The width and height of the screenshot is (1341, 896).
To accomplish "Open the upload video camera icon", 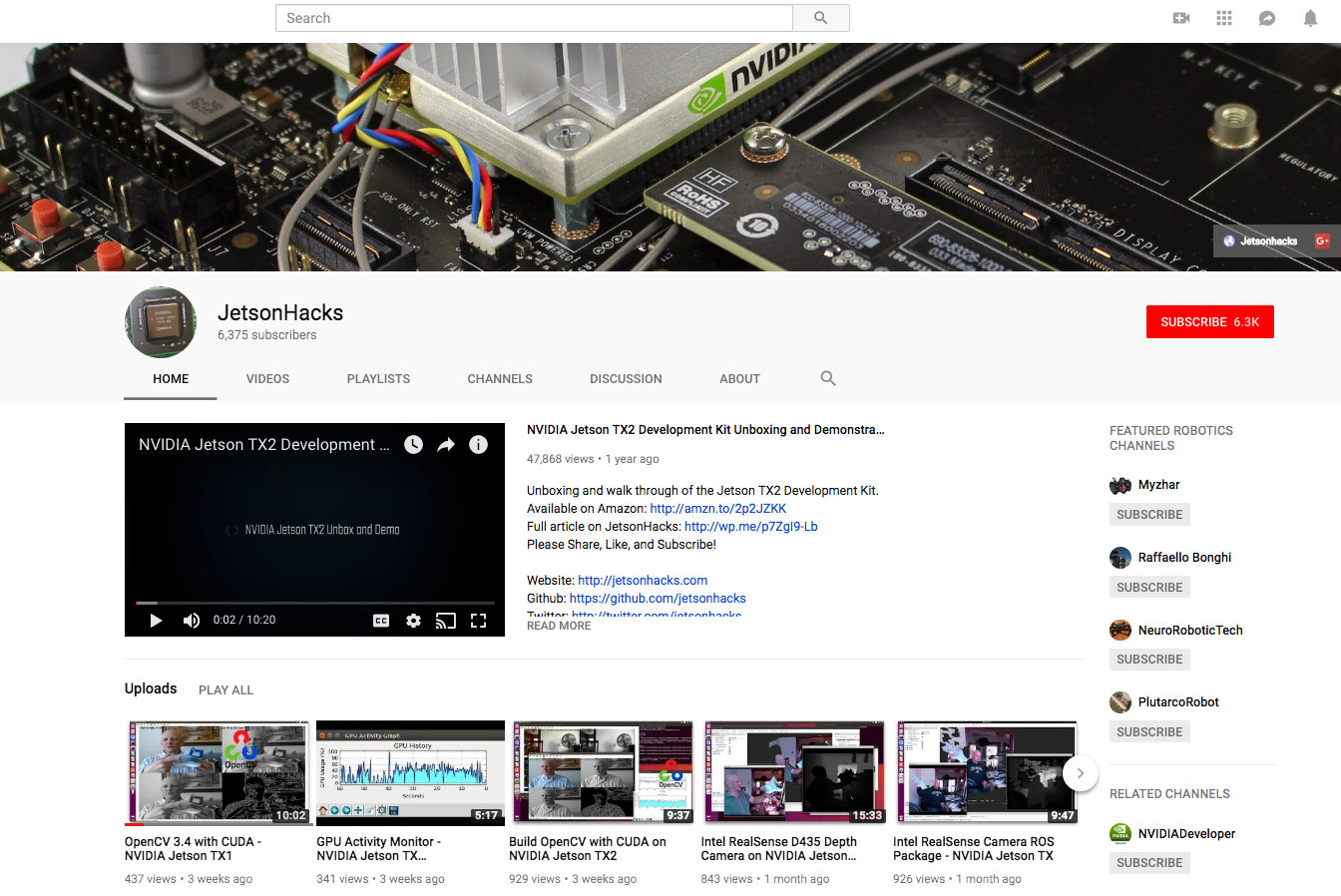I will 1181,18.
